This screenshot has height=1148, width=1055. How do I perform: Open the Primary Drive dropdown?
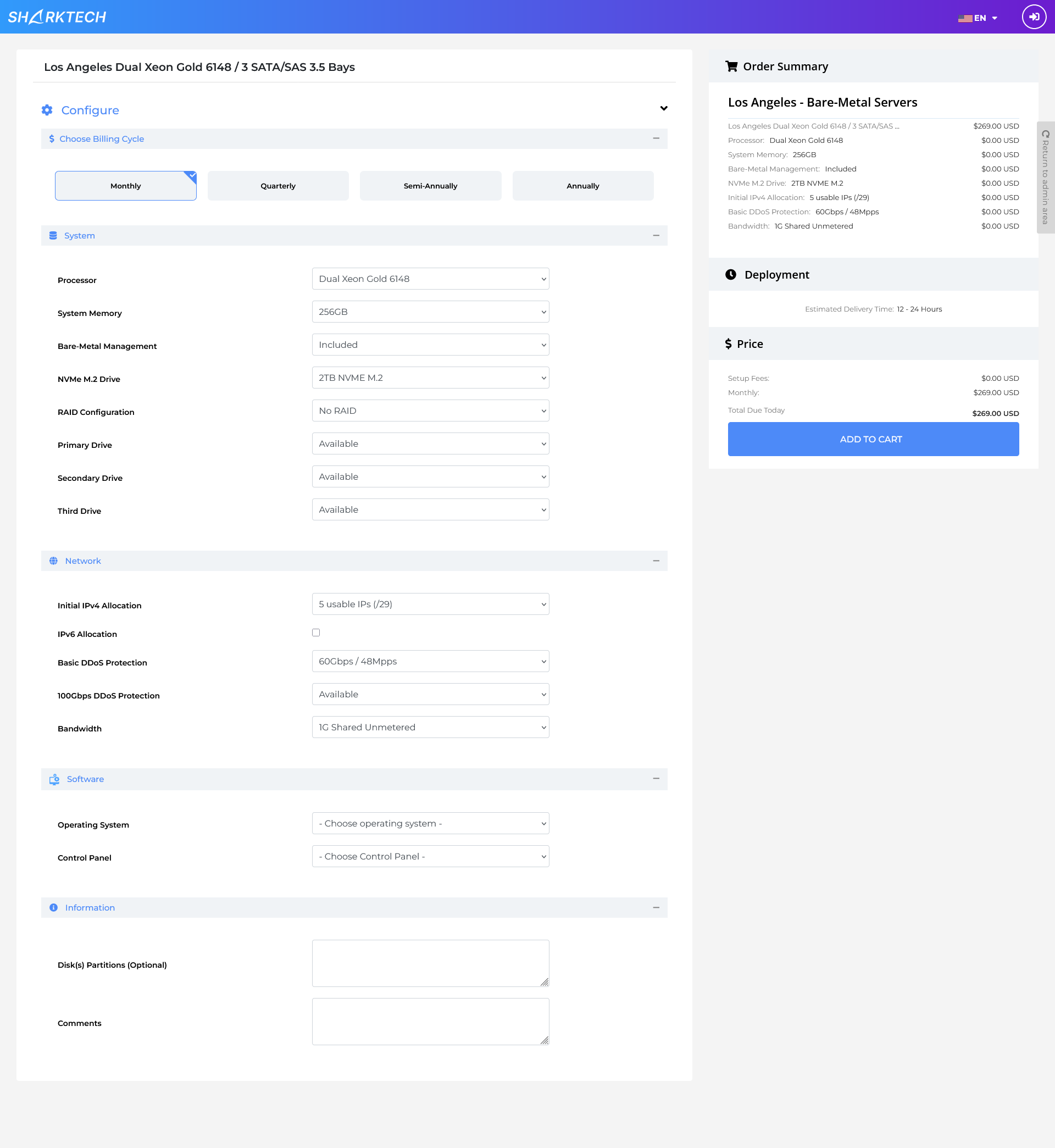click(430, 443)
